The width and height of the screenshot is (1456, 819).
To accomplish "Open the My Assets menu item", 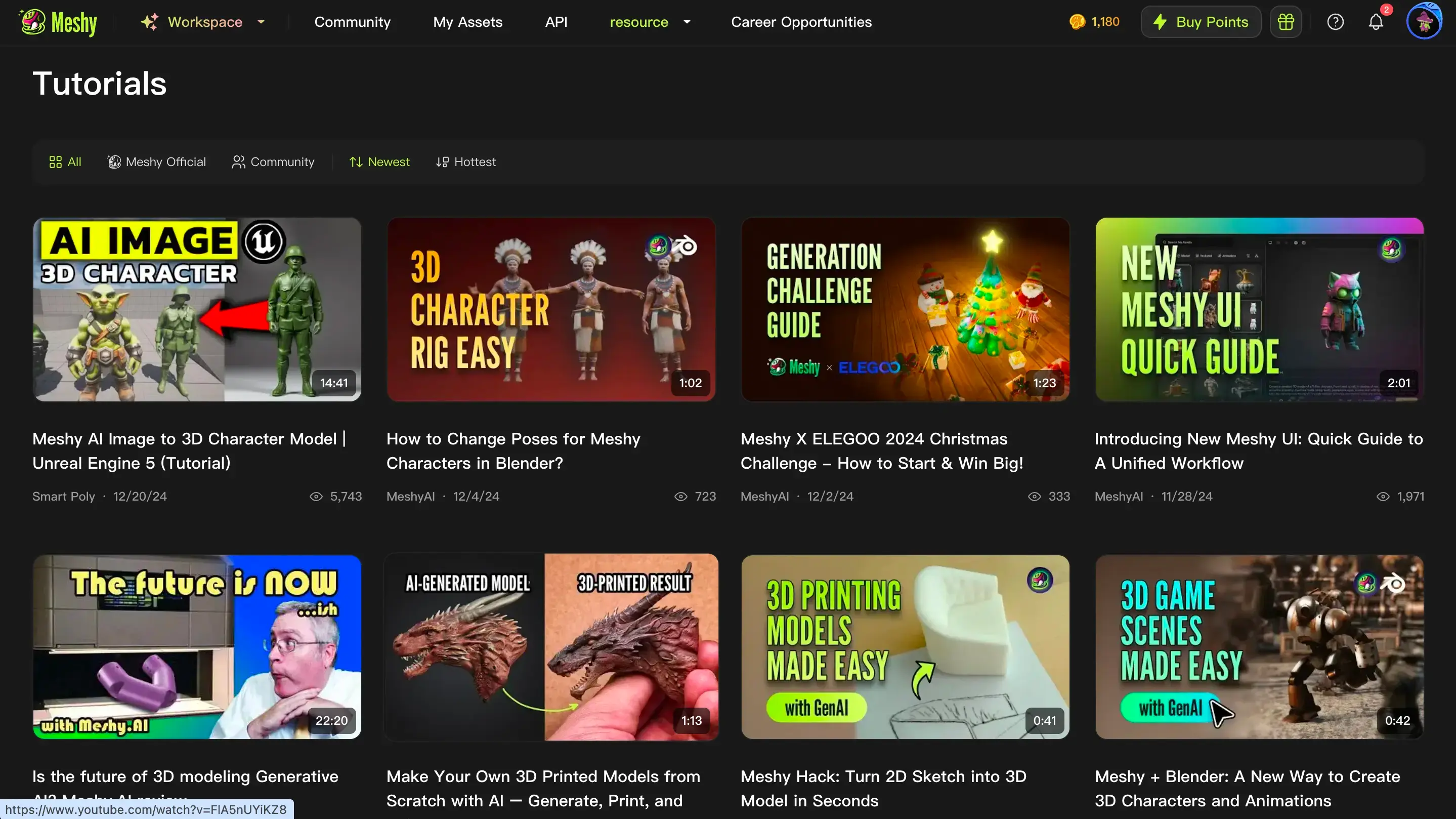I will [467, 22].
